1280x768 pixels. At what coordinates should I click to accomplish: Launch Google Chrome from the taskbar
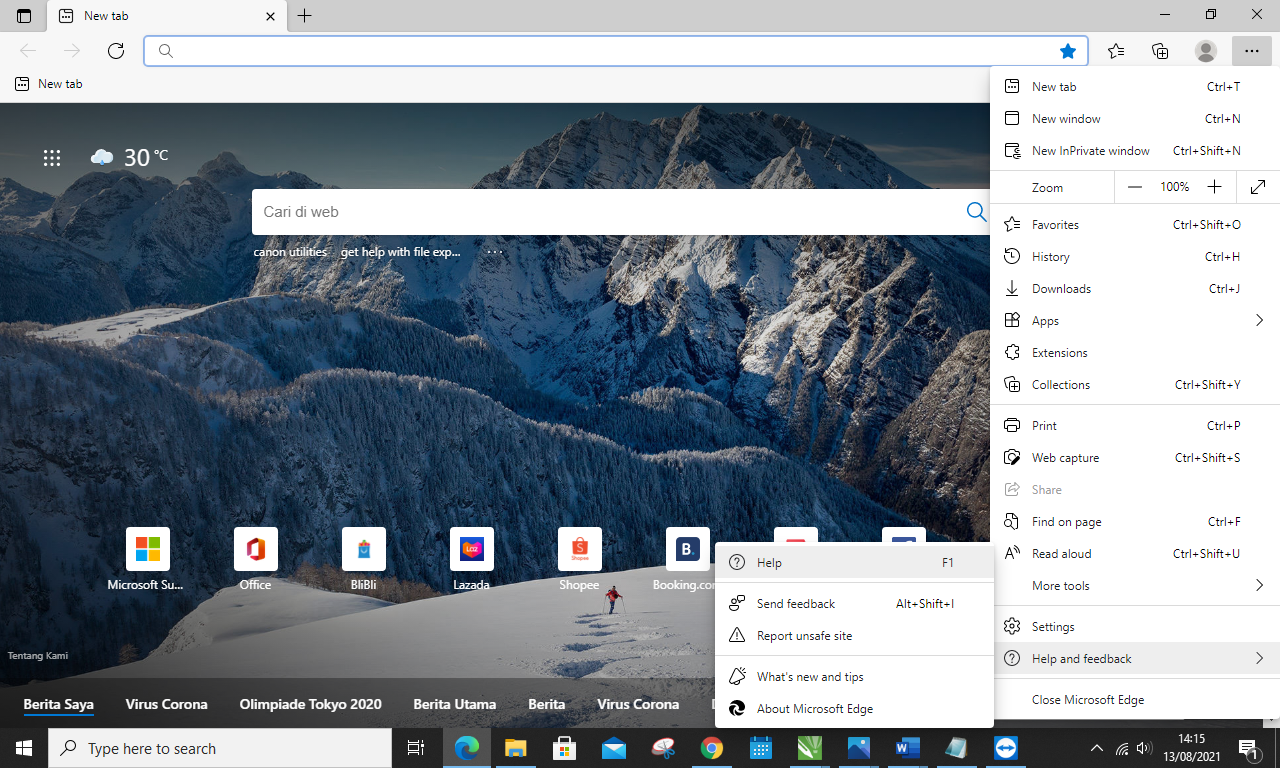coord(711,747)
